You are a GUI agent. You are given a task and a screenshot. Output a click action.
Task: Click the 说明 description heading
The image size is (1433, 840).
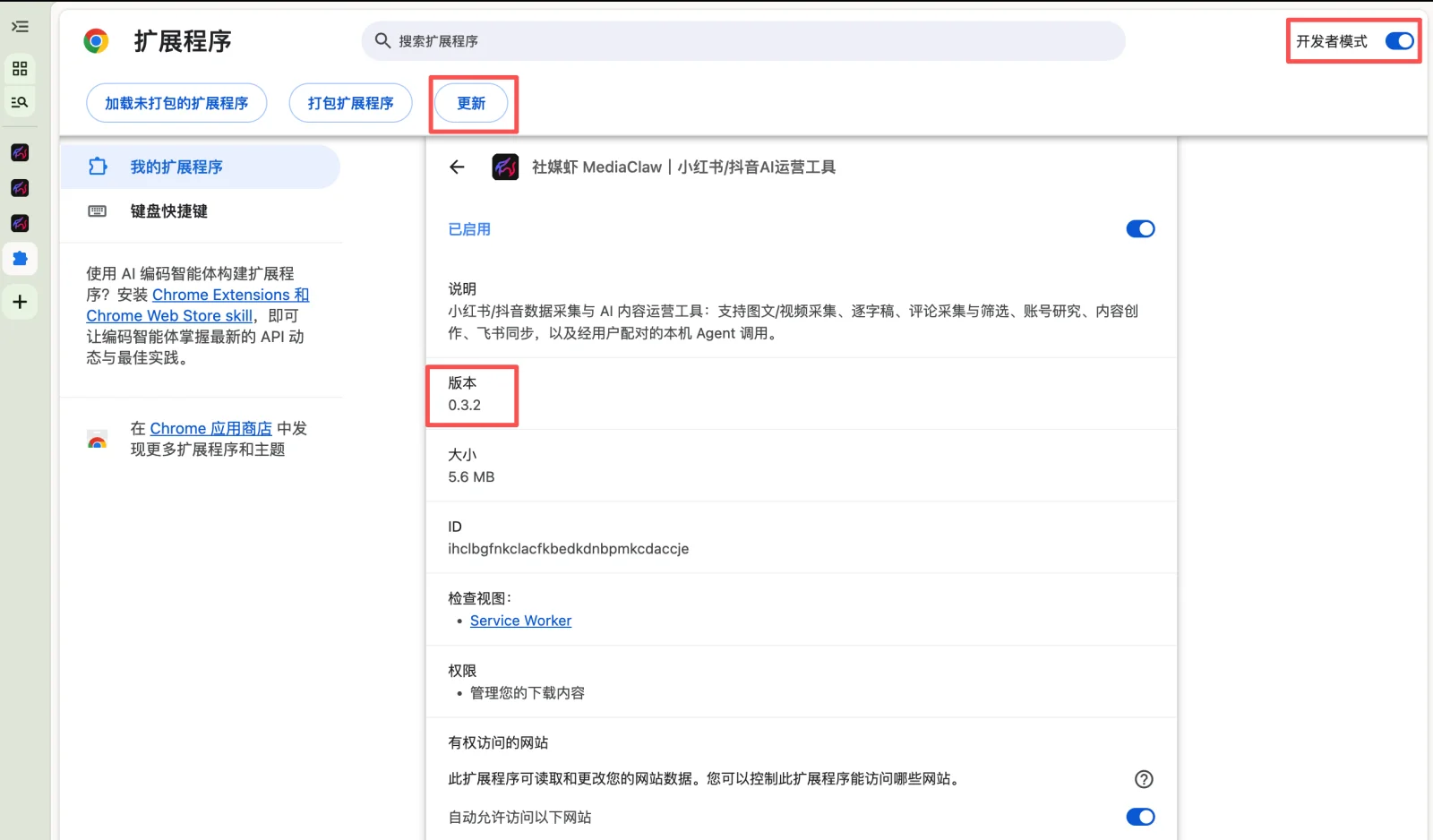coord(462,288)
